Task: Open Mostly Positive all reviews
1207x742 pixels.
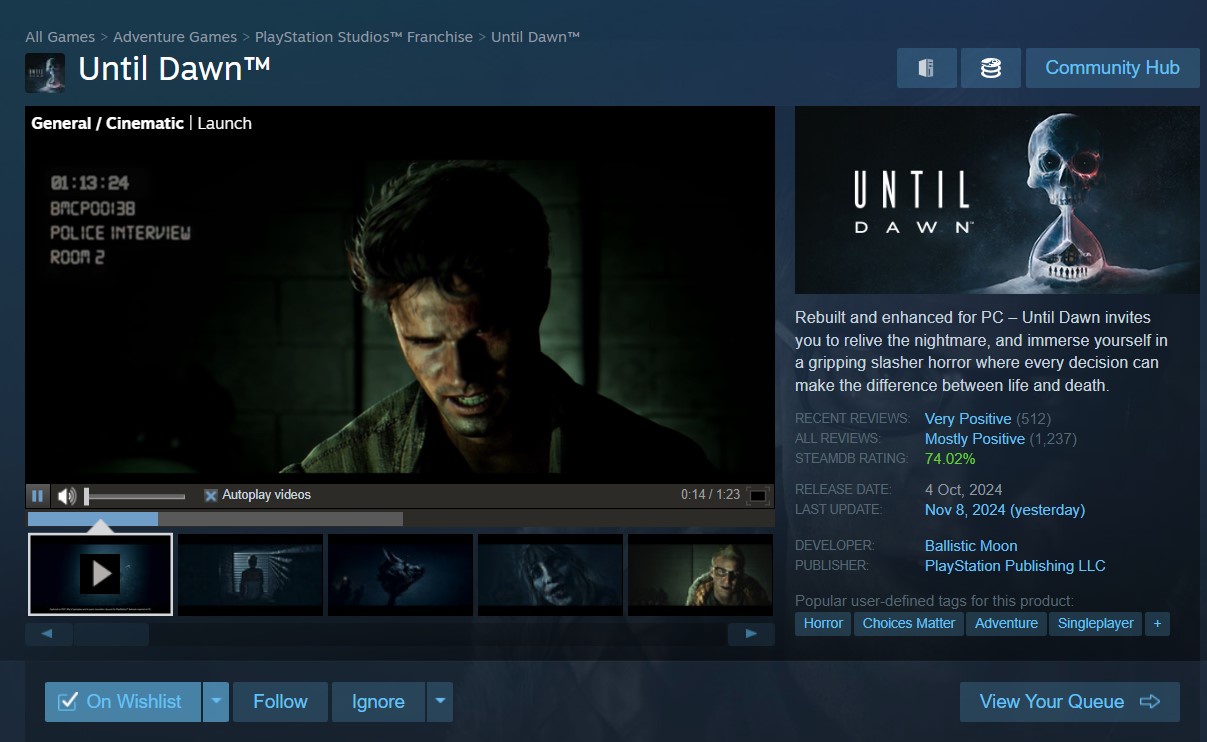Action: (x=975, y=439)
